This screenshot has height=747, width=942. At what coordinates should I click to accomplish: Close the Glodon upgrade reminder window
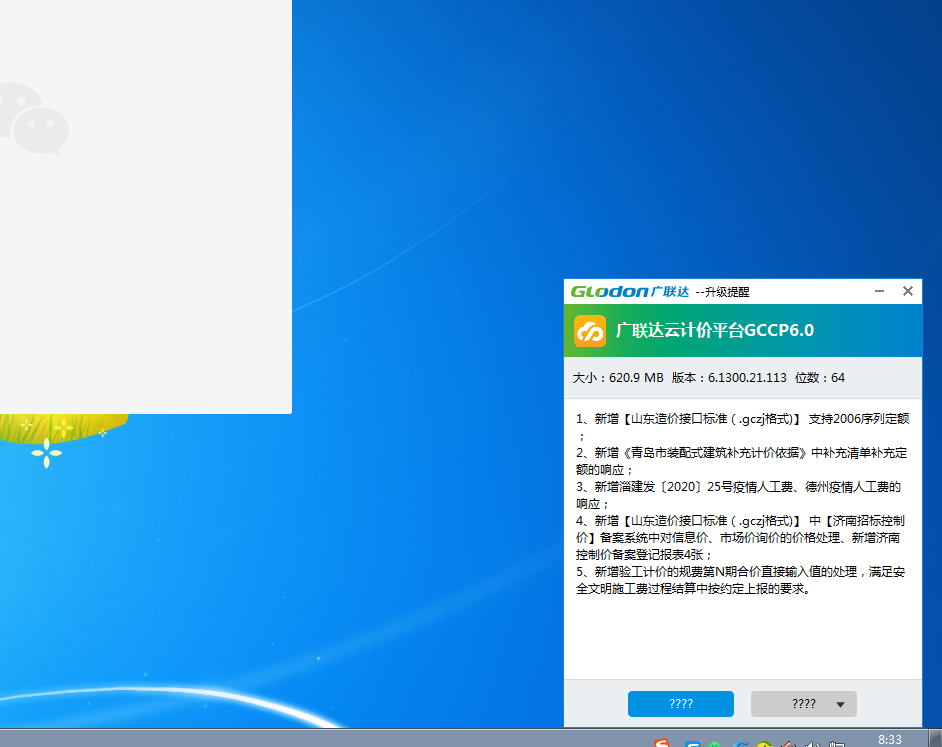coord(908,291)
